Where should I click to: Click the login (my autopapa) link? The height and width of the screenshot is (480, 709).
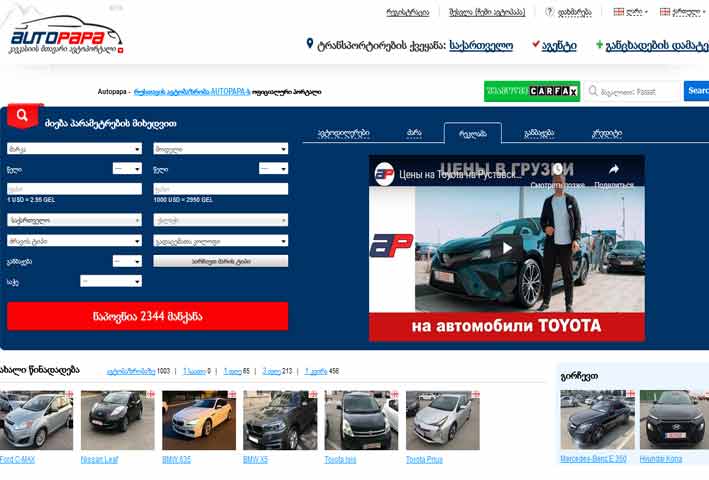tap(487, 12)
